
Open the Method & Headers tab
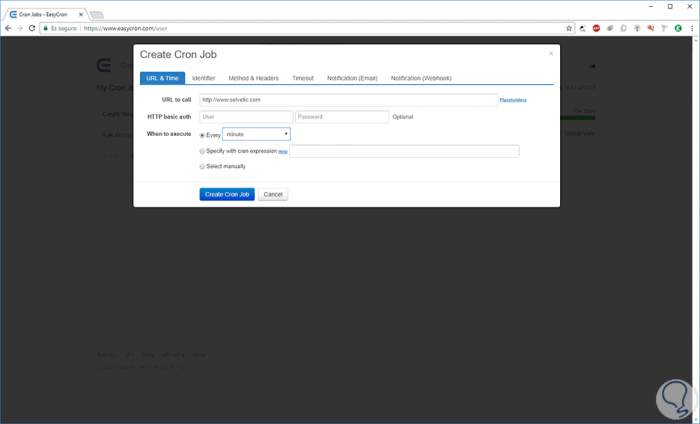[254, 78]
